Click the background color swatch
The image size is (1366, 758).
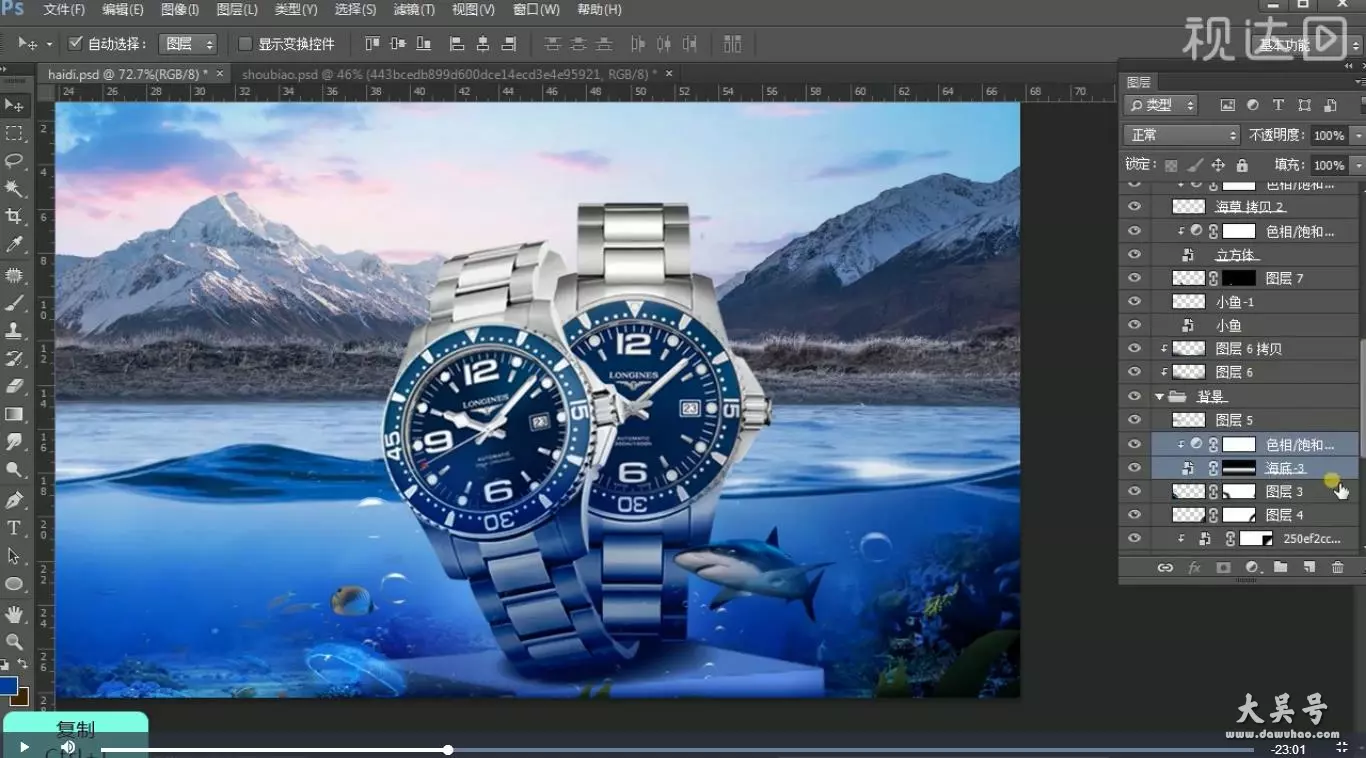click(x=21, y=697)
